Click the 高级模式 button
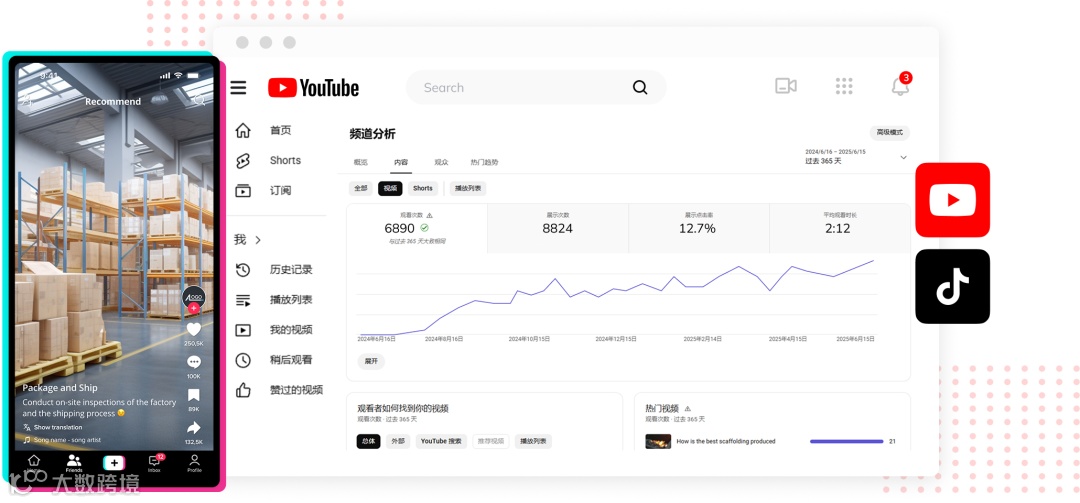The height and width of the screenshot is (503, 1080). tap(890, 132)
